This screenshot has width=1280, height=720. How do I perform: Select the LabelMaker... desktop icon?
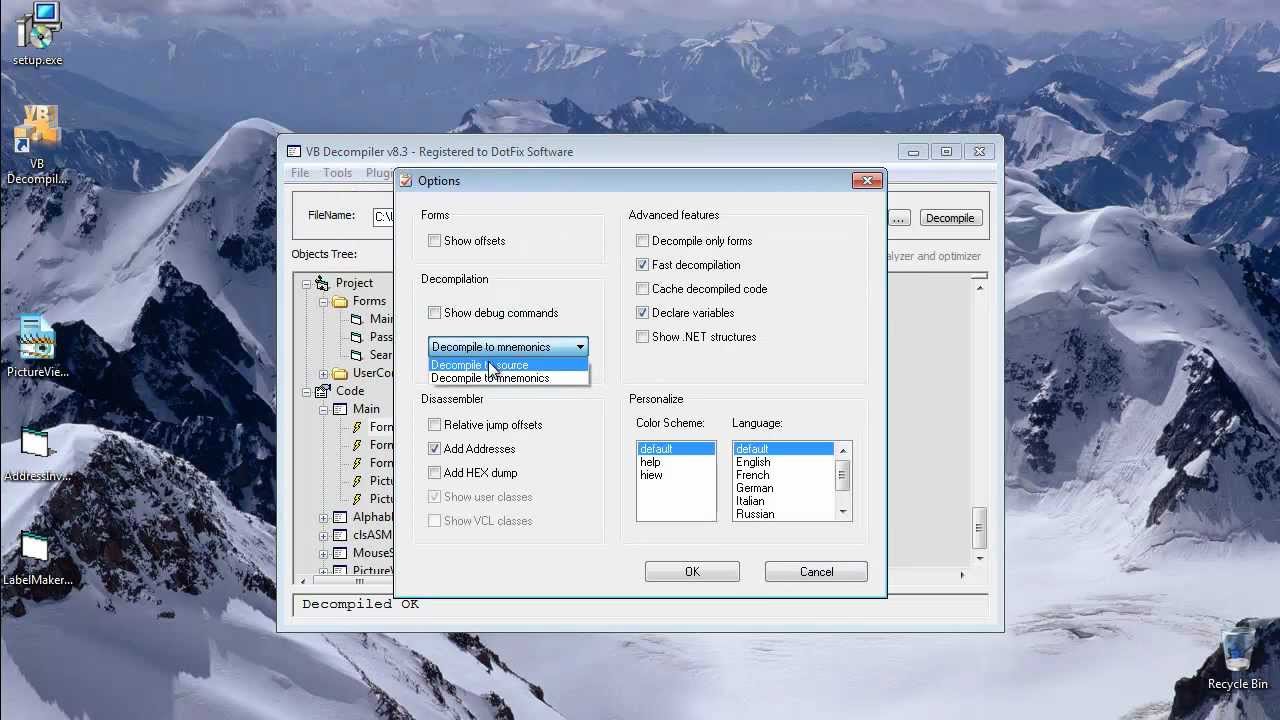[x=37, y=558]
